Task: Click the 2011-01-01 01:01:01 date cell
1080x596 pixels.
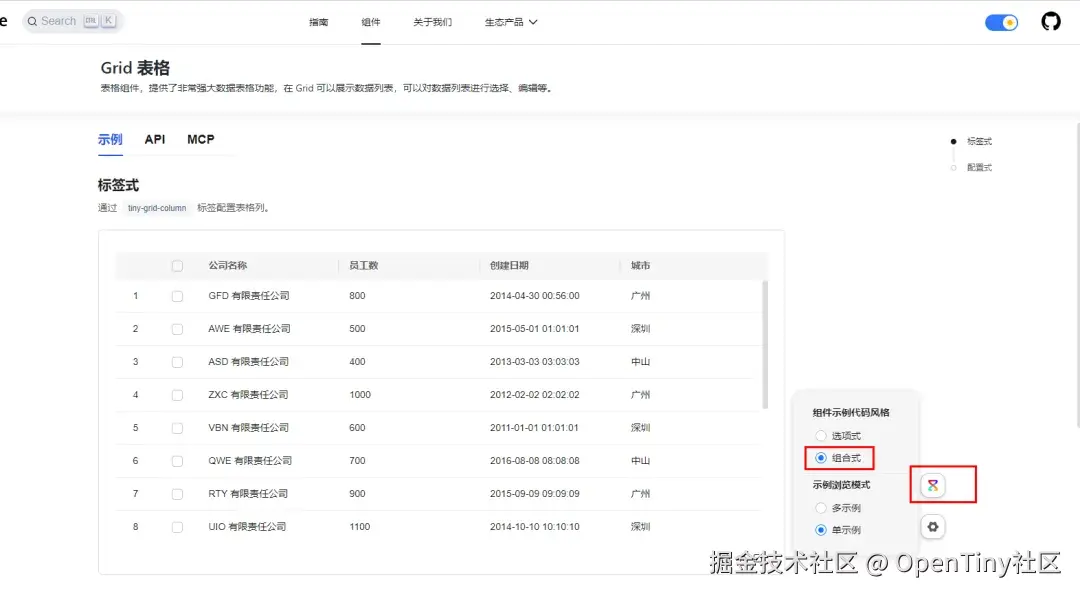Action: coord(534,428)
